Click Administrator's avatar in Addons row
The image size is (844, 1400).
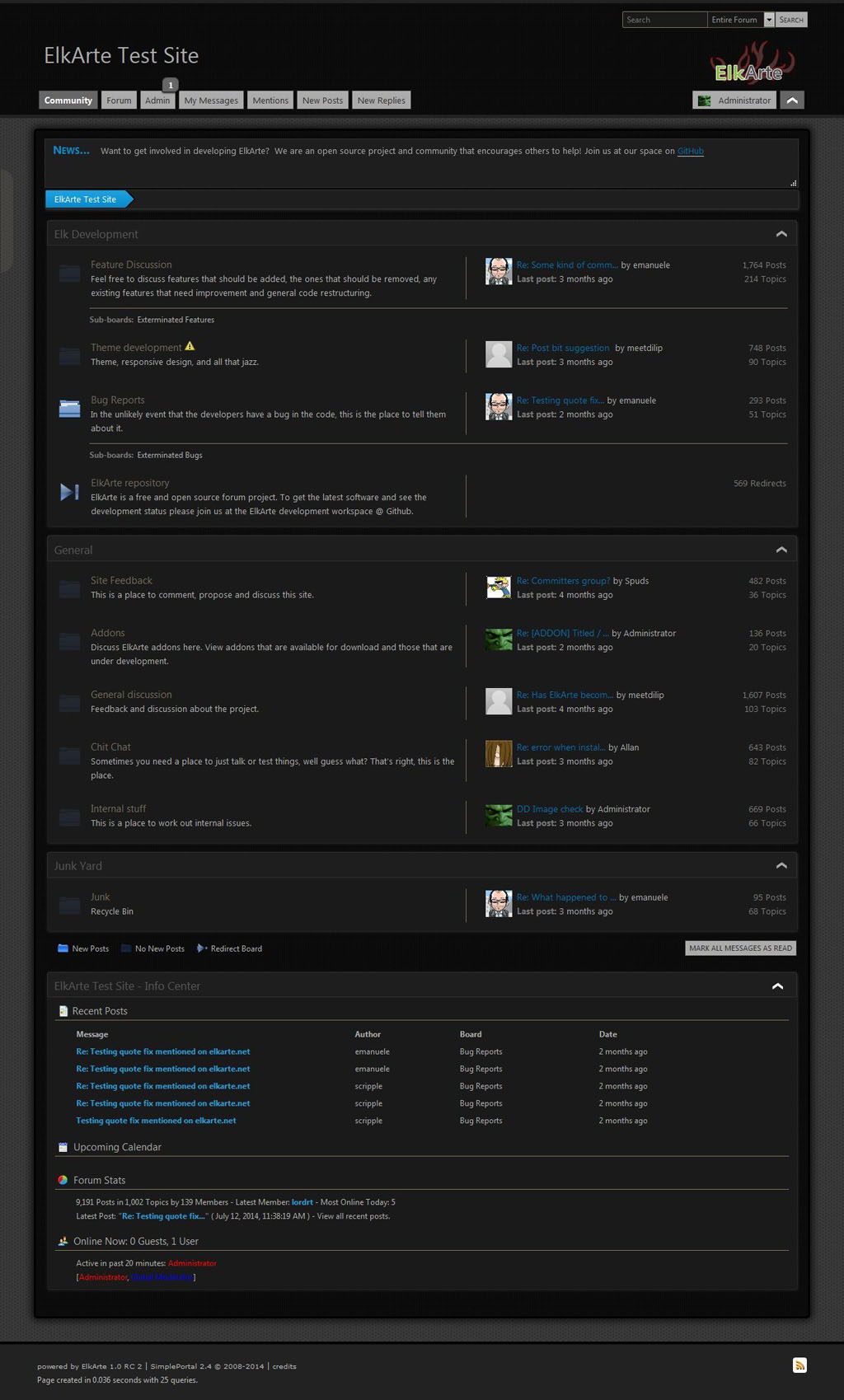[499, 639]
